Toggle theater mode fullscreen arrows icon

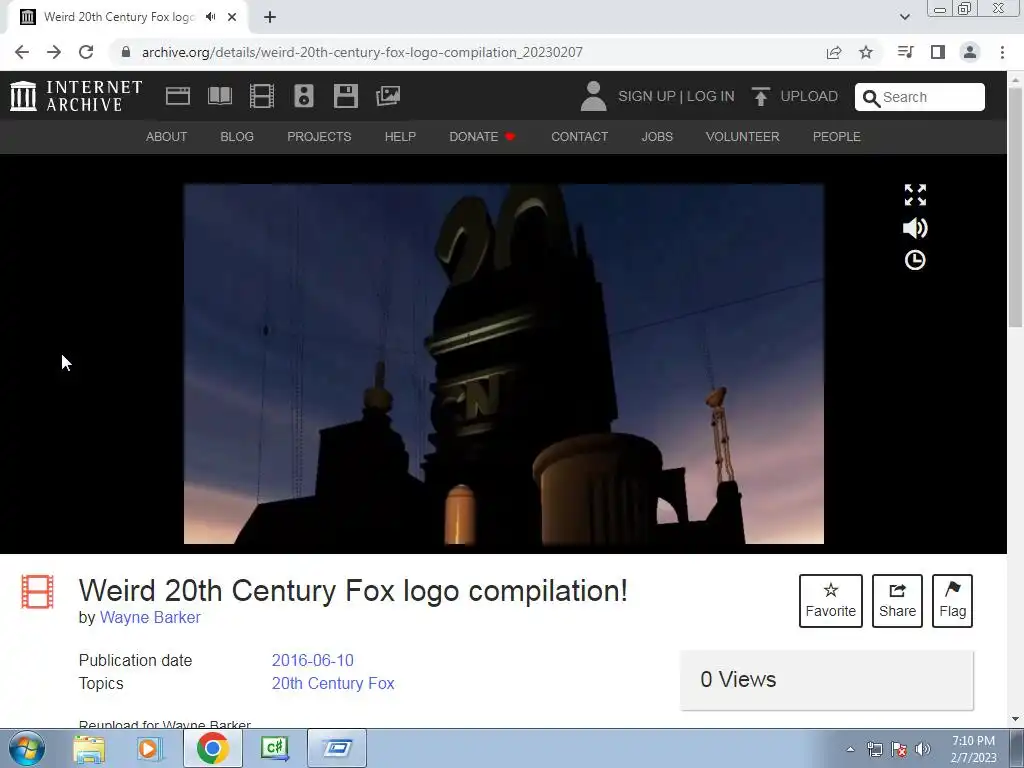pos(915,195)
